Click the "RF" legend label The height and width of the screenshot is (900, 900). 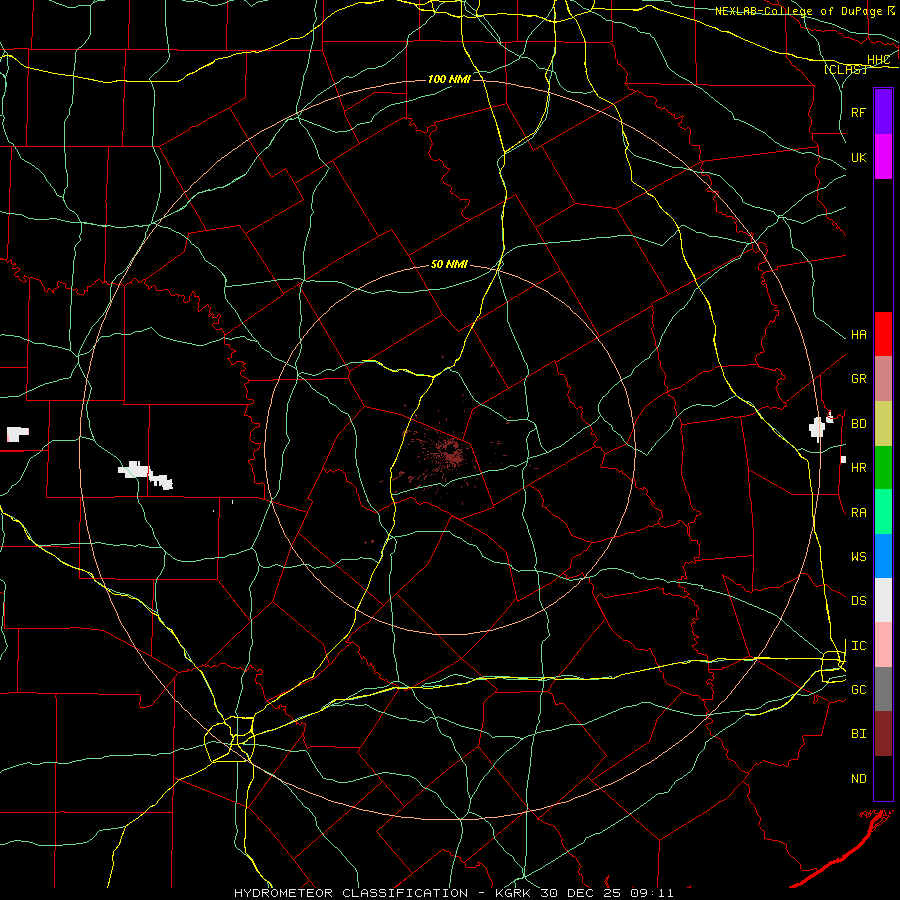858,112
